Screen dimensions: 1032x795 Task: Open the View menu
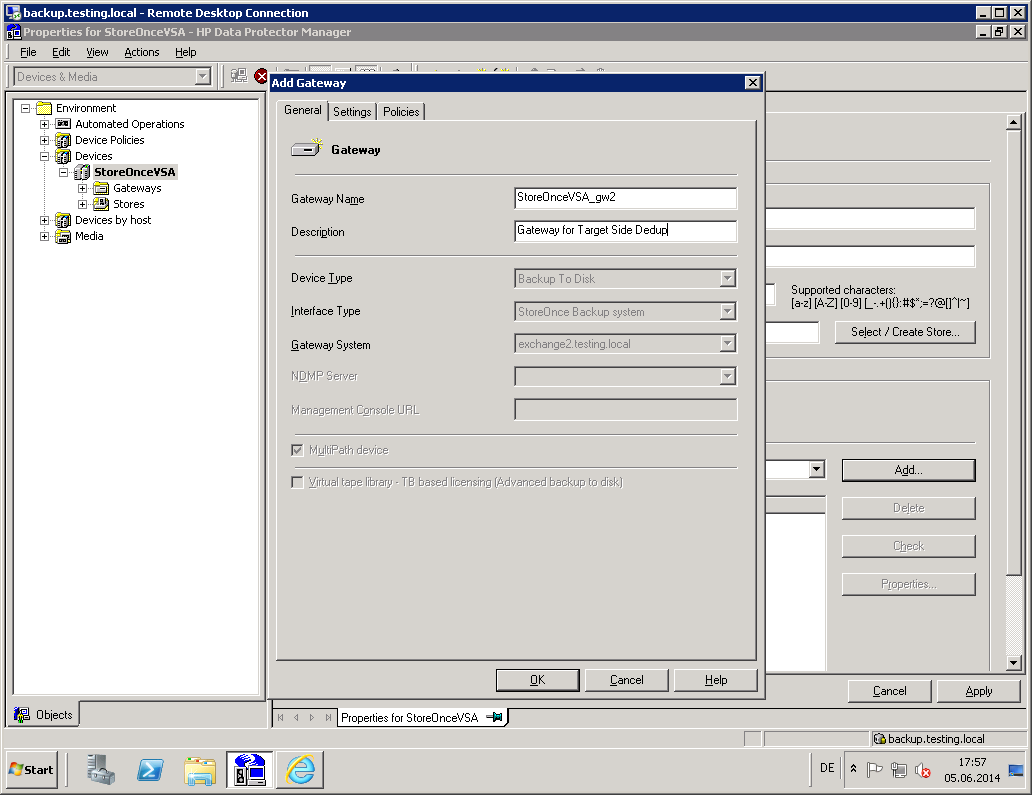click(x=97, y=52)
